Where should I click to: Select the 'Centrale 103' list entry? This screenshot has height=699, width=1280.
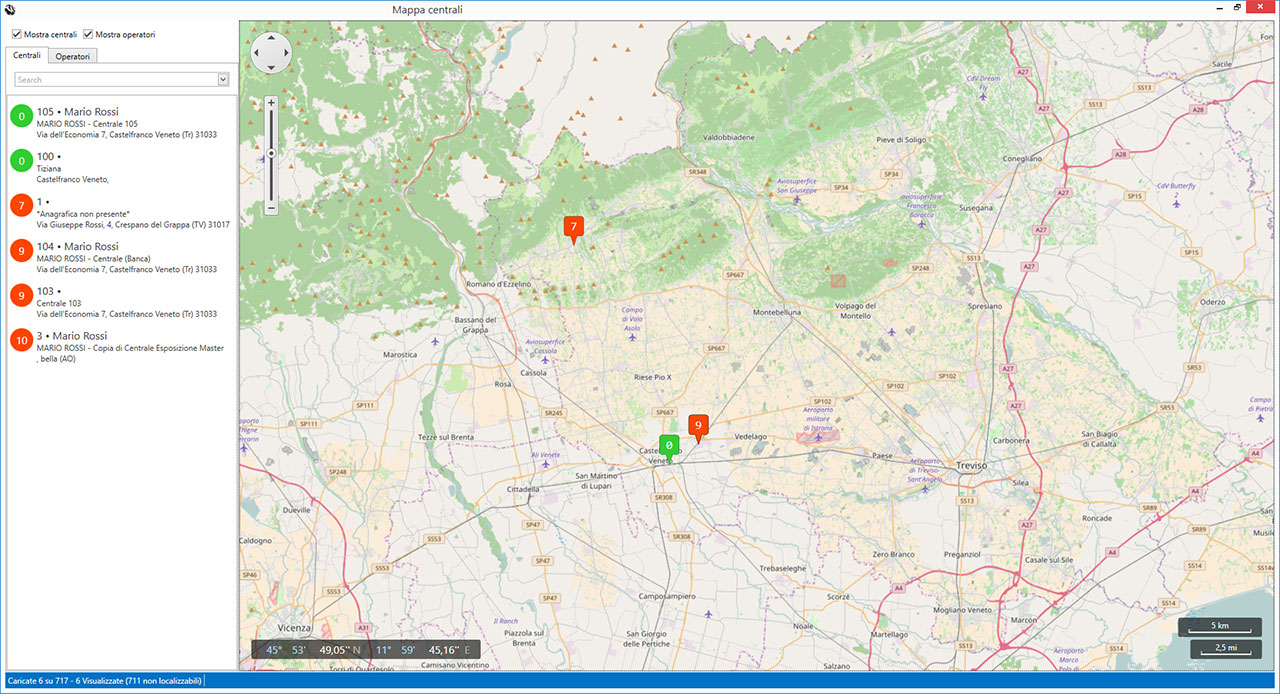[121, 303]
